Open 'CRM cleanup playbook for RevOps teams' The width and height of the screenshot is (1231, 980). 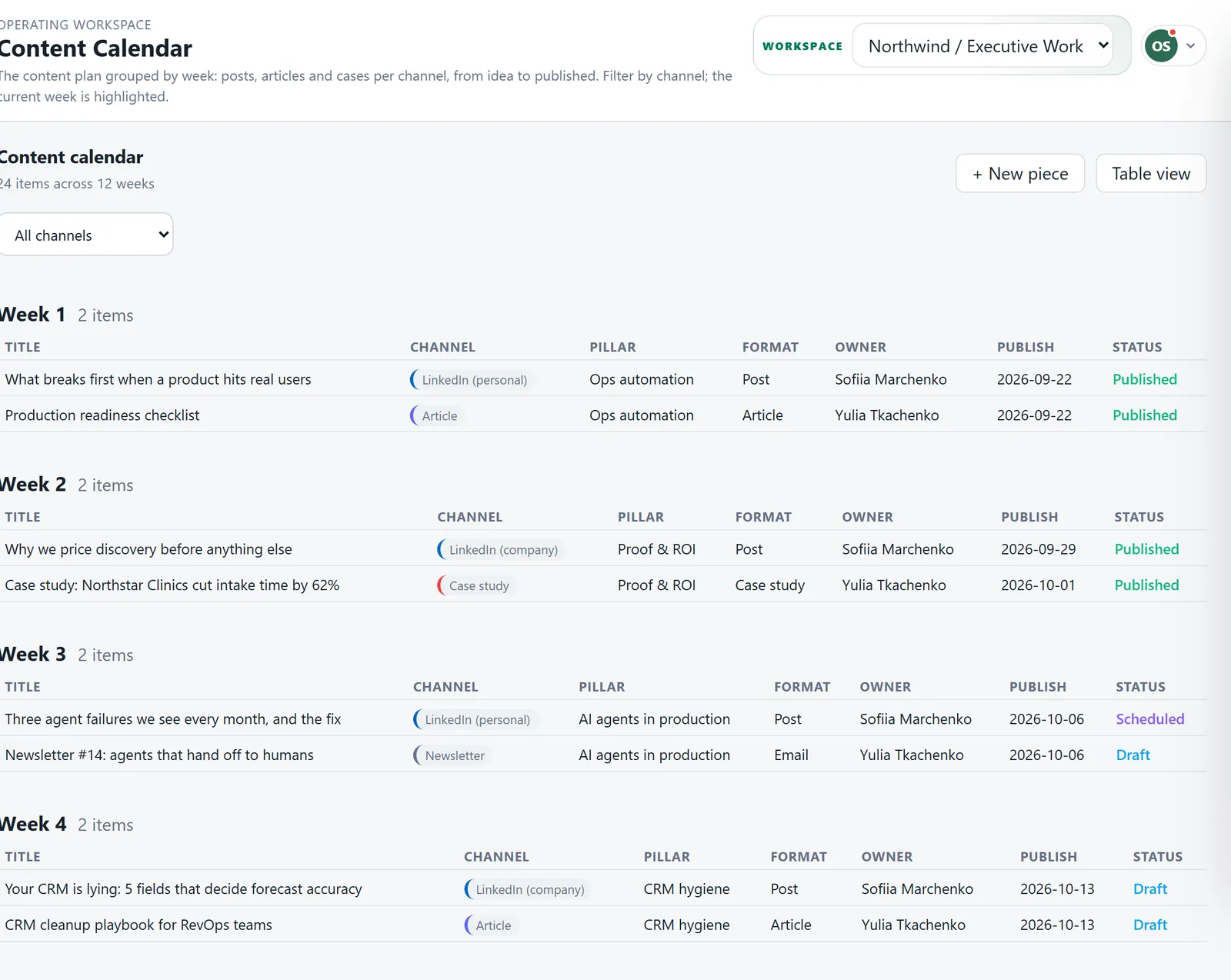point(138,925)
